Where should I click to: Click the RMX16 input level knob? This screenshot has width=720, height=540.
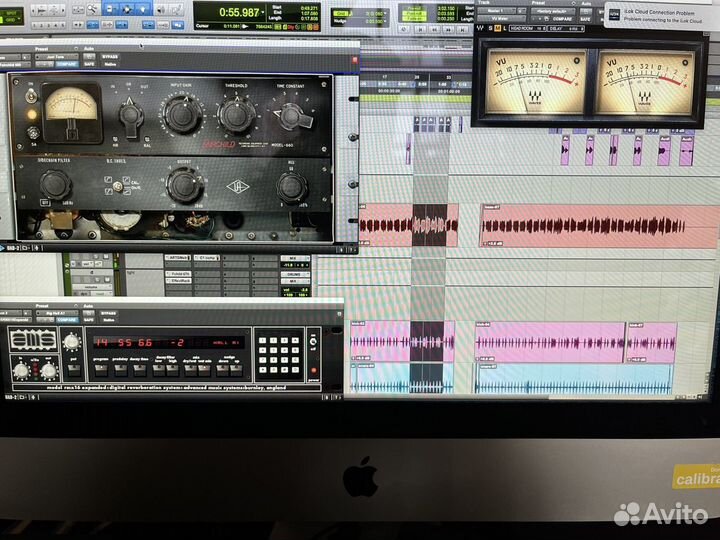point(21,371)
